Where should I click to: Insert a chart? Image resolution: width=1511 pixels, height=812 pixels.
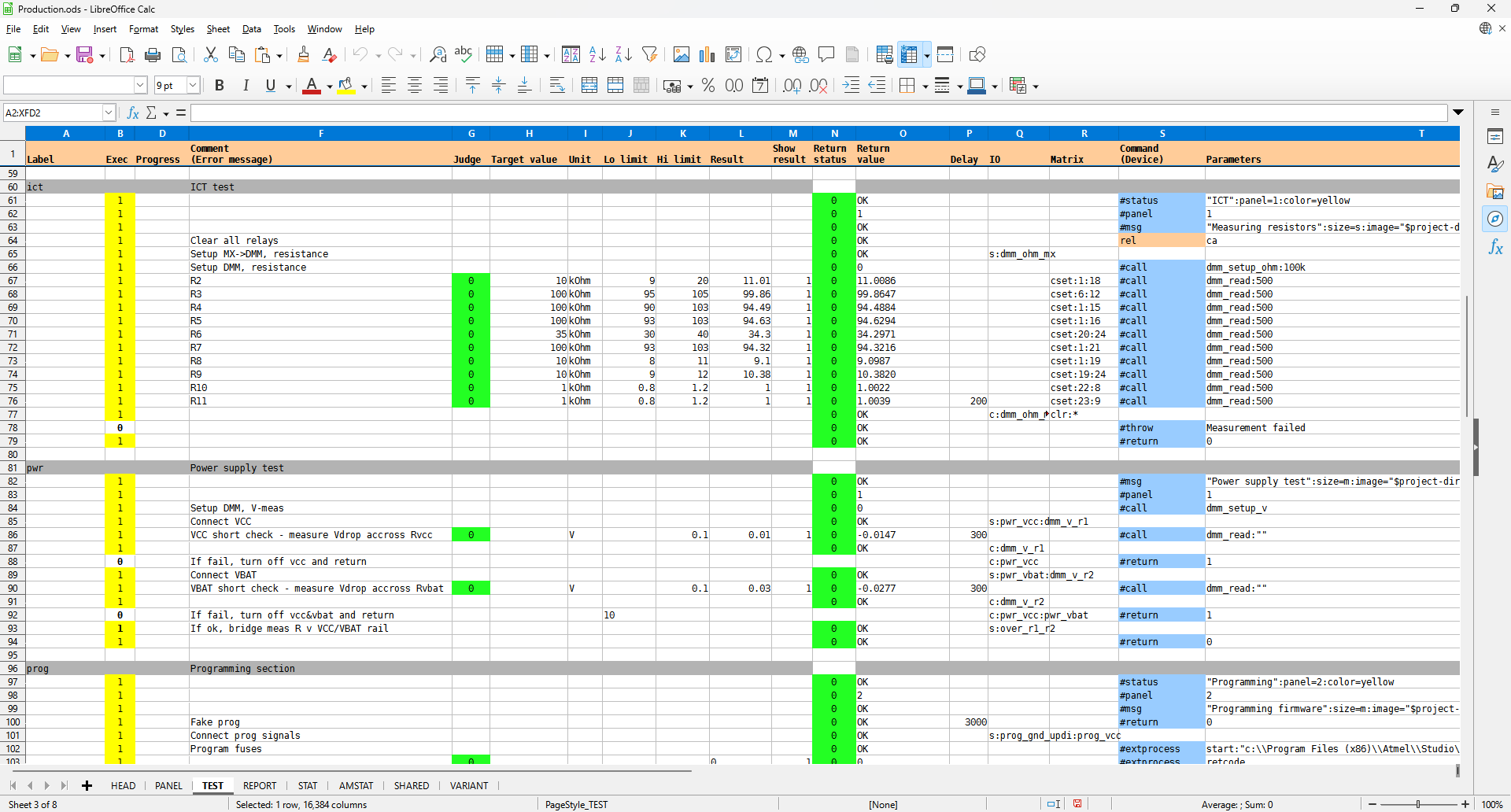coord(707,54)
